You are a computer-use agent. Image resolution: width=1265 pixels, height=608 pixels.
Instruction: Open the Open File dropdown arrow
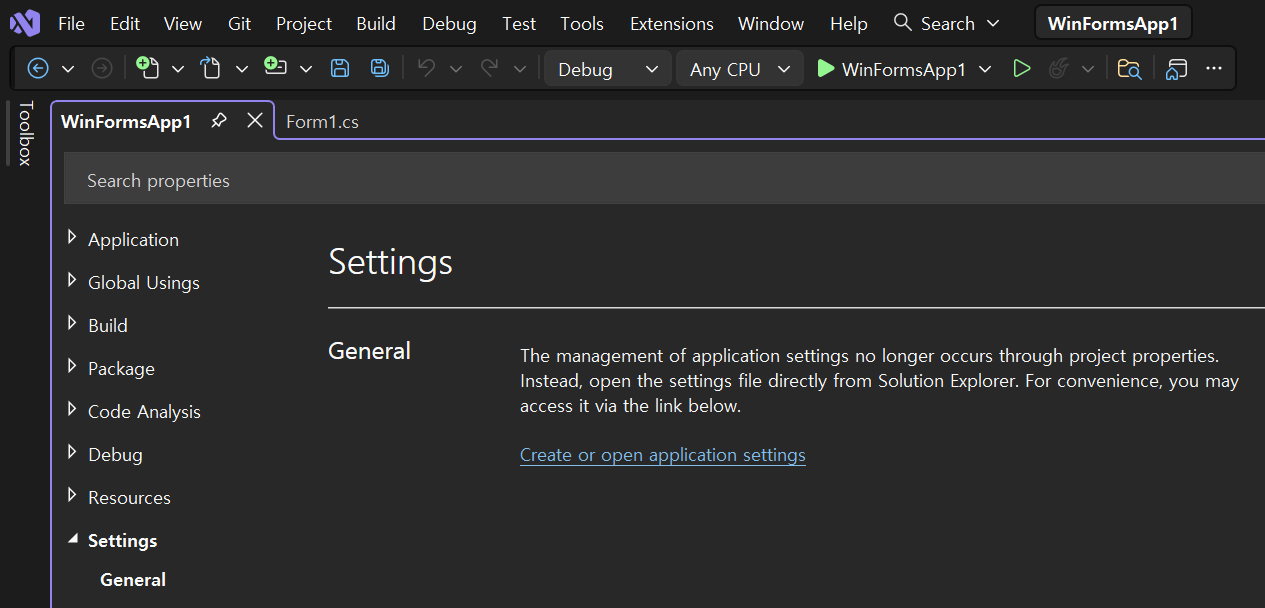pyautogui.click(x=241, y=69)
